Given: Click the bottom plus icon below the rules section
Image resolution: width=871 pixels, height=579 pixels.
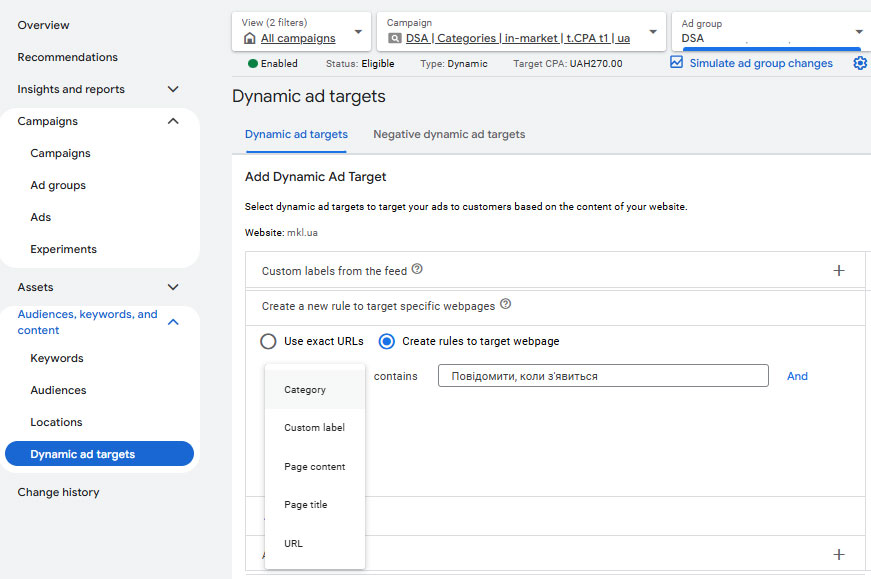Looking at the screenshot, I should pyautogui.click(x=838, y=554).
